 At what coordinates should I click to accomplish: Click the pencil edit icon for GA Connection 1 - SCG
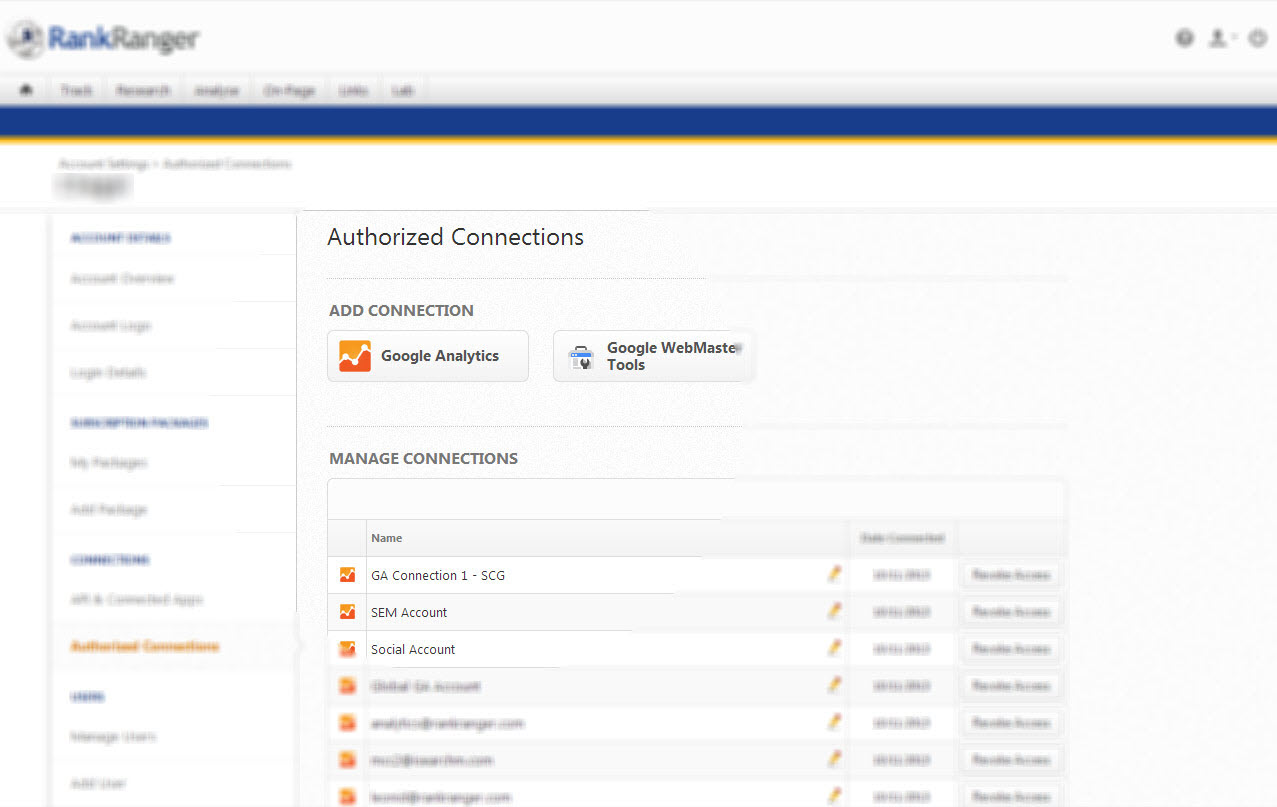(x=834, y=574)
